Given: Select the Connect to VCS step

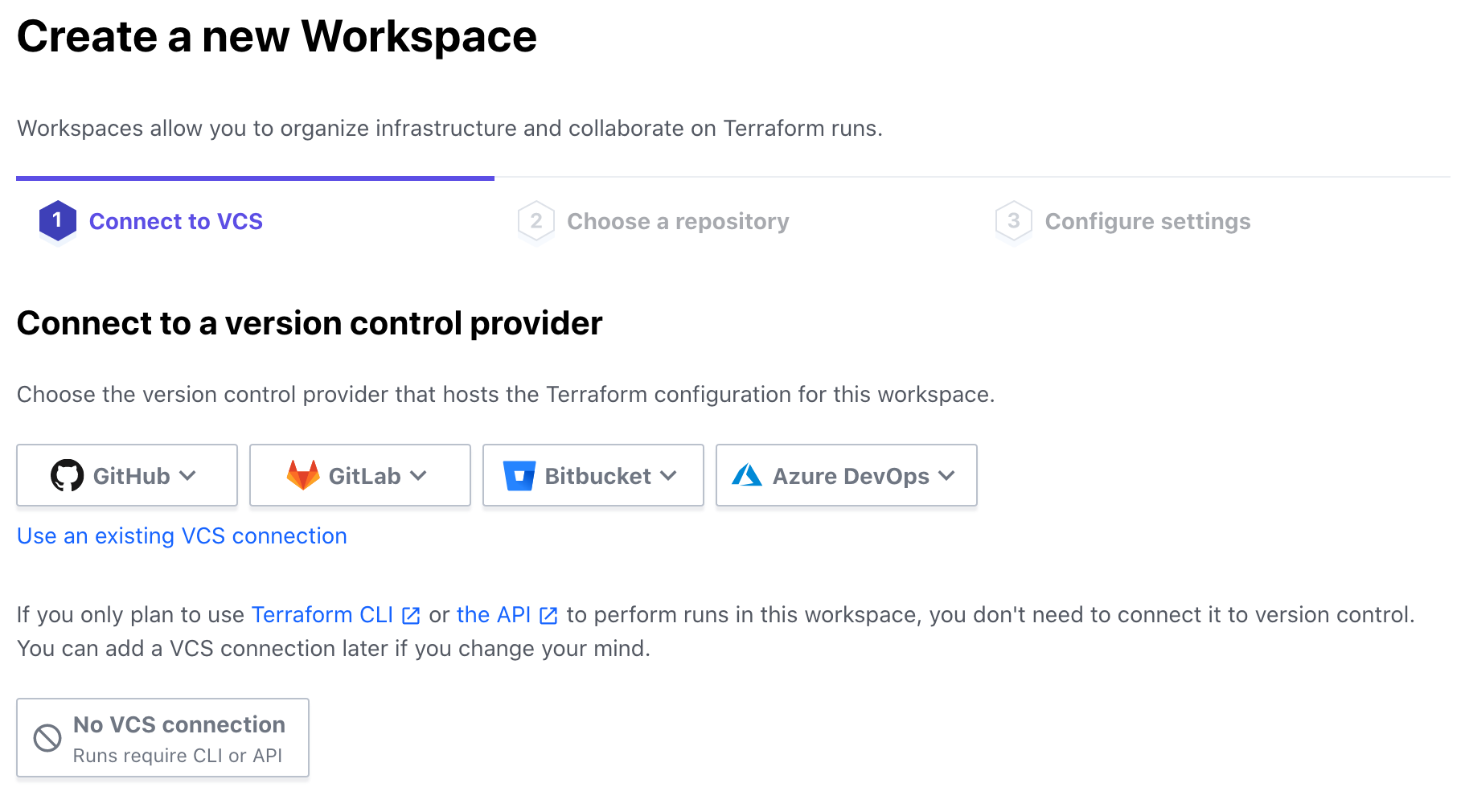Looking at the screenshot, I should (x=175, y=221).
